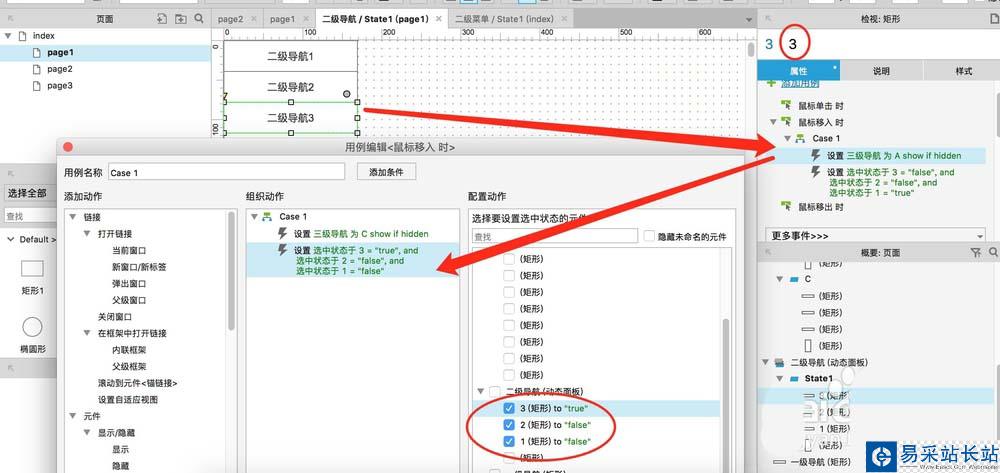Image resolution: width=1000 pixels, height=473 pixels.
Task: Close the 二级导航 / State1 (page1) tab
Action: pyautogui.click(x=439, y=19)
